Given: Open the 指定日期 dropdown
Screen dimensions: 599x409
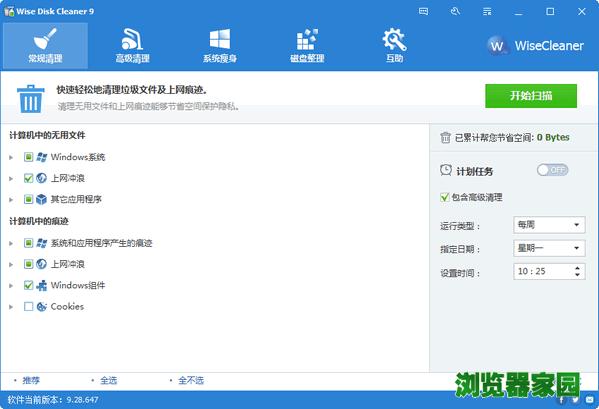Looking at the screenshot, I should point(549,248).
